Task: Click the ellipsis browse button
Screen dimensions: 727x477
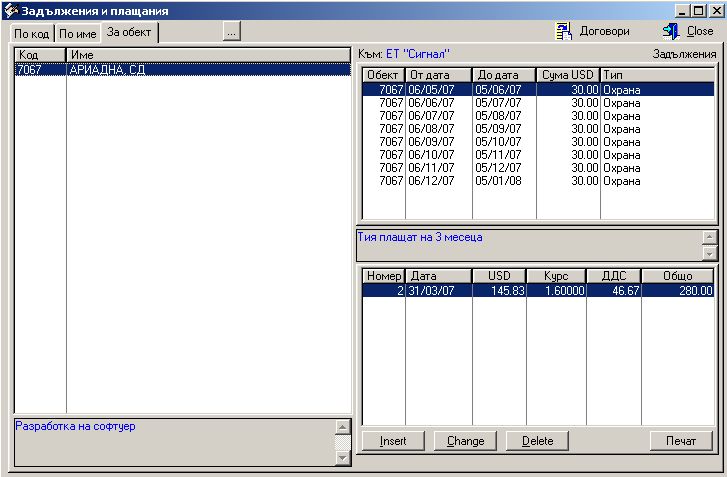Action: [x=231, y=32]
